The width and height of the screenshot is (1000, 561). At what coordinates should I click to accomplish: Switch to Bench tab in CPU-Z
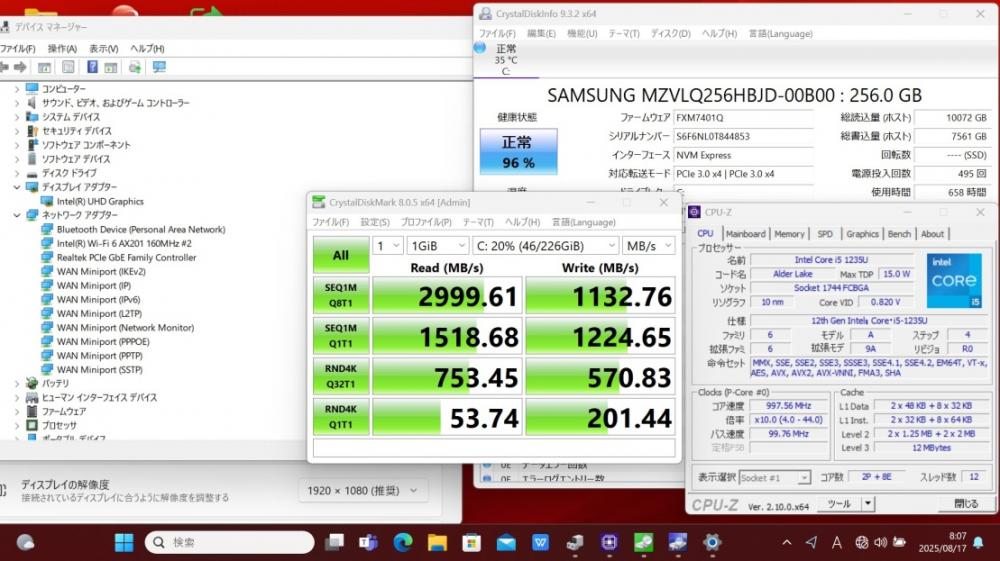click(x=899, y=234)
